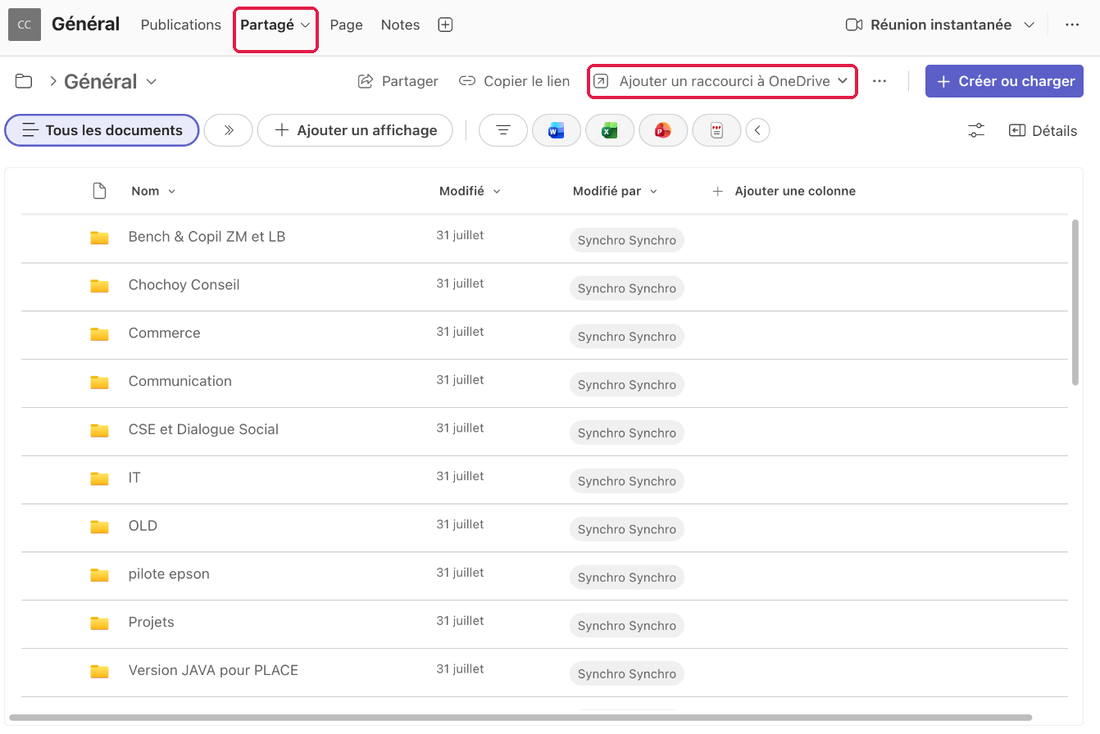Open the ellipsis menu after Ajouter un raccourci

coord(879,81)
